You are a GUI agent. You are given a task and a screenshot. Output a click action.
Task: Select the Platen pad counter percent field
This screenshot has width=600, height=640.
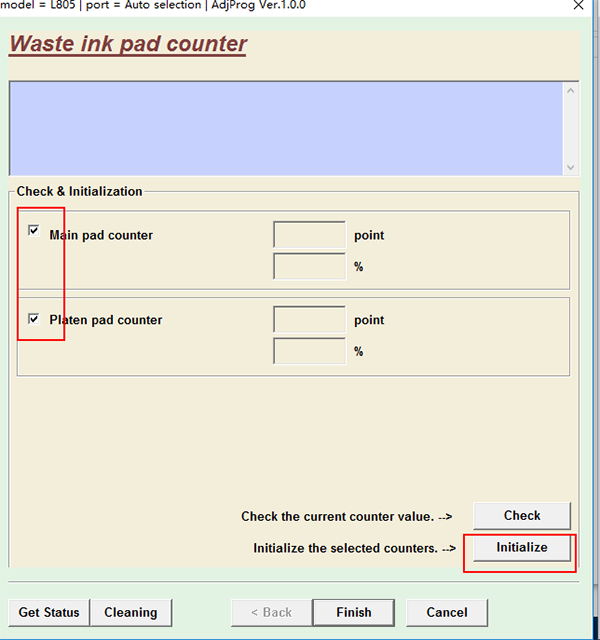point(309,351)
